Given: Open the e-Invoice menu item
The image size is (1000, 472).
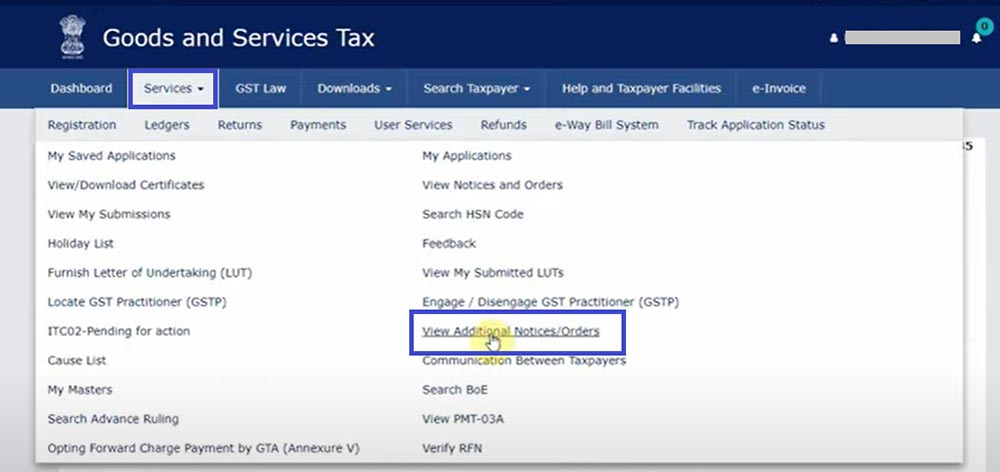Looking at the screenshot, I should tap(778, 88).
